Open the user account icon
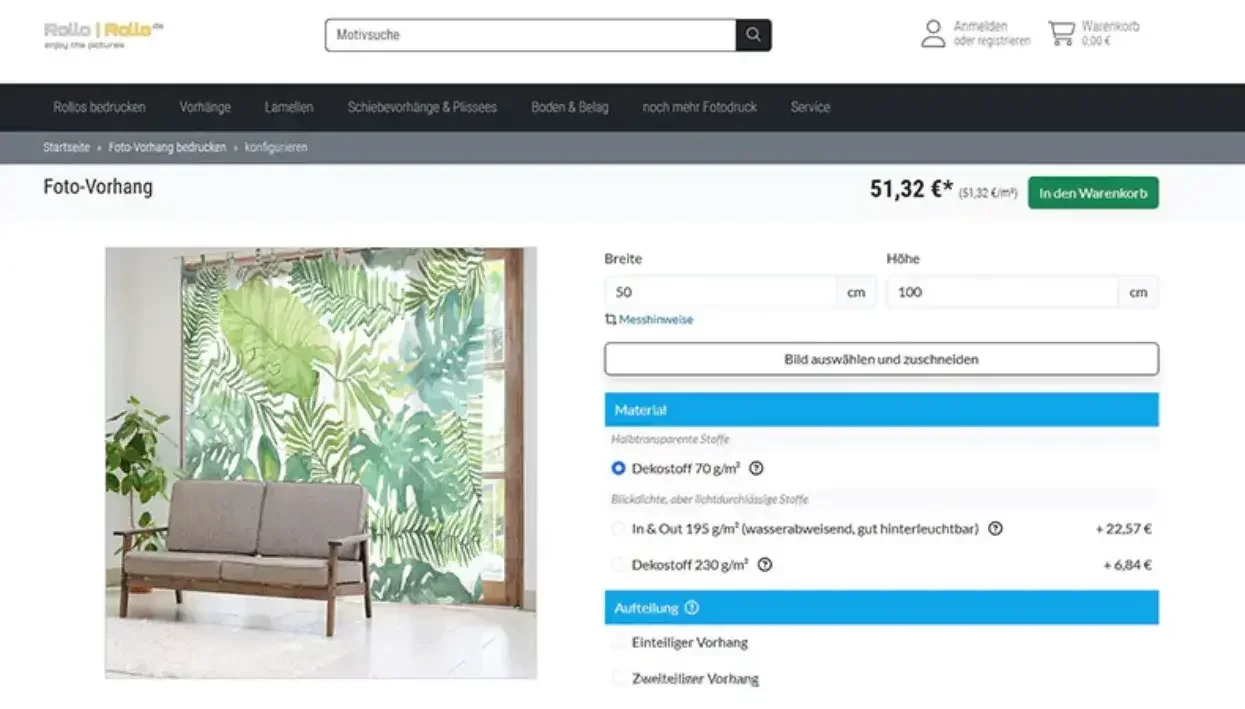The image size is (1245, 709). (933, 34)
